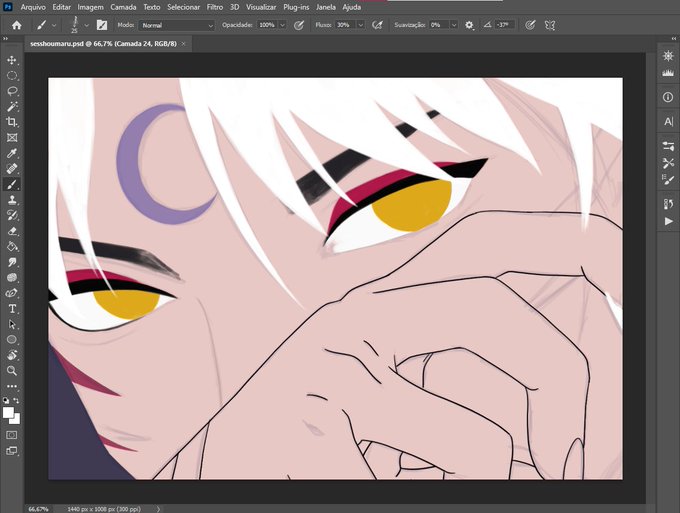Select the Eyedropper tool
This screenshot has width=680, height=513.
tap(12, 154)
